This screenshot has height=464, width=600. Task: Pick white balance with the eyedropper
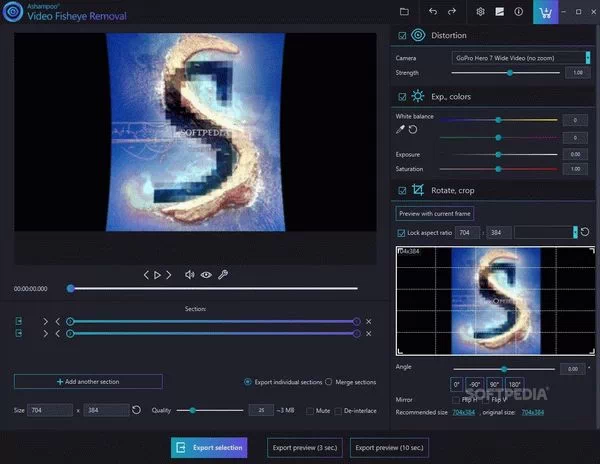pyautogui.click(x=400, y=130)
